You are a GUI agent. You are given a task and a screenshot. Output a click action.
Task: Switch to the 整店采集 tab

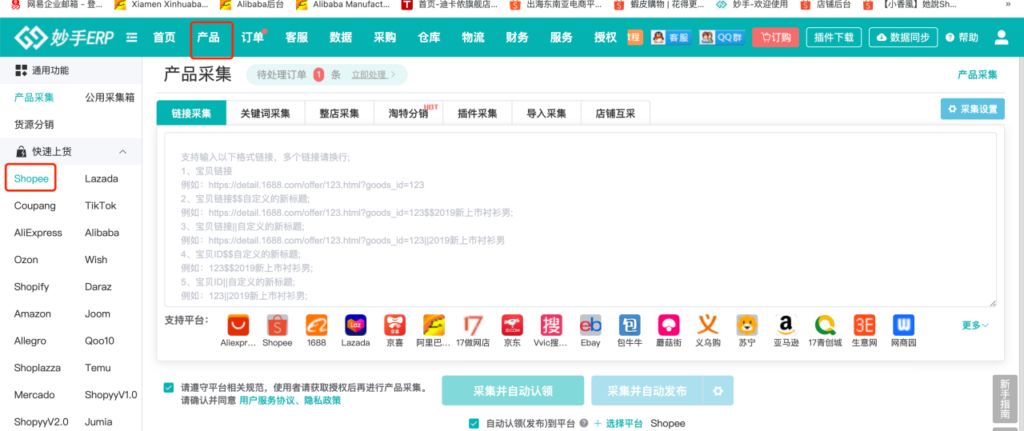339,113
